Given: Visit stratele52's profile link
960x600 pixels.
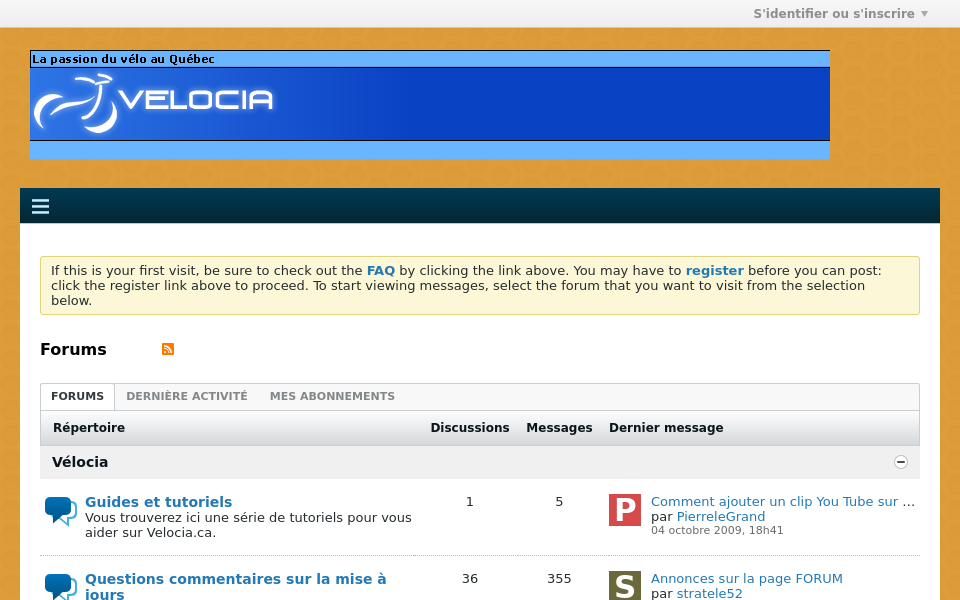Looking at the screenshot, I should click(x=709, y=593).
